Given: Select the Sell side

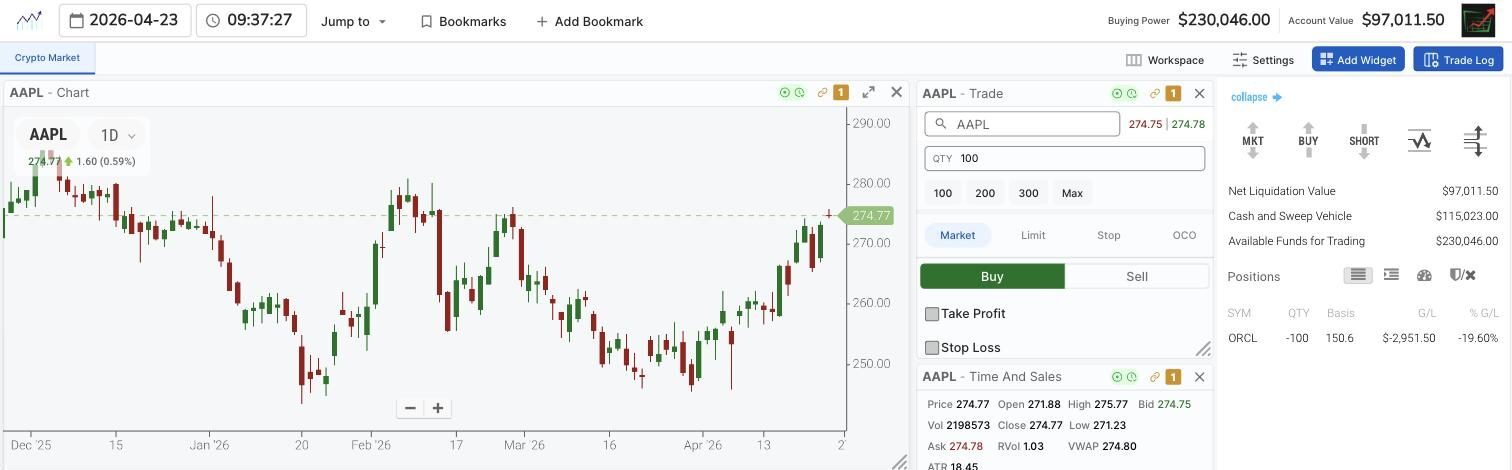Looking at the screenshot, I should (1137, 276).
